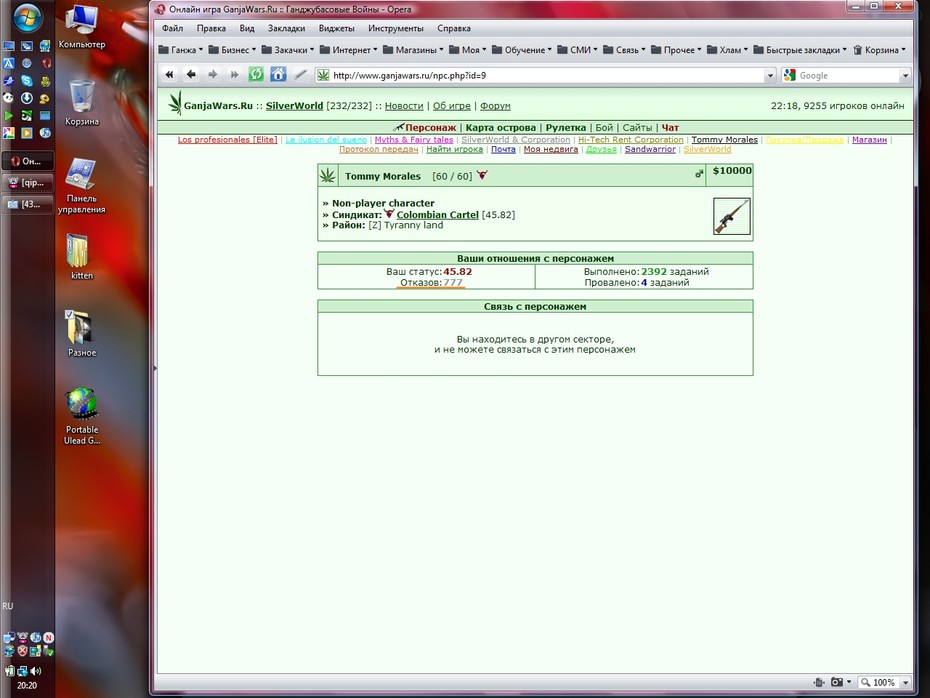Image resolution: width=930 pixels, height=698 pixels.
Task: Click the forward arrow button
Action: coord(212,75)
